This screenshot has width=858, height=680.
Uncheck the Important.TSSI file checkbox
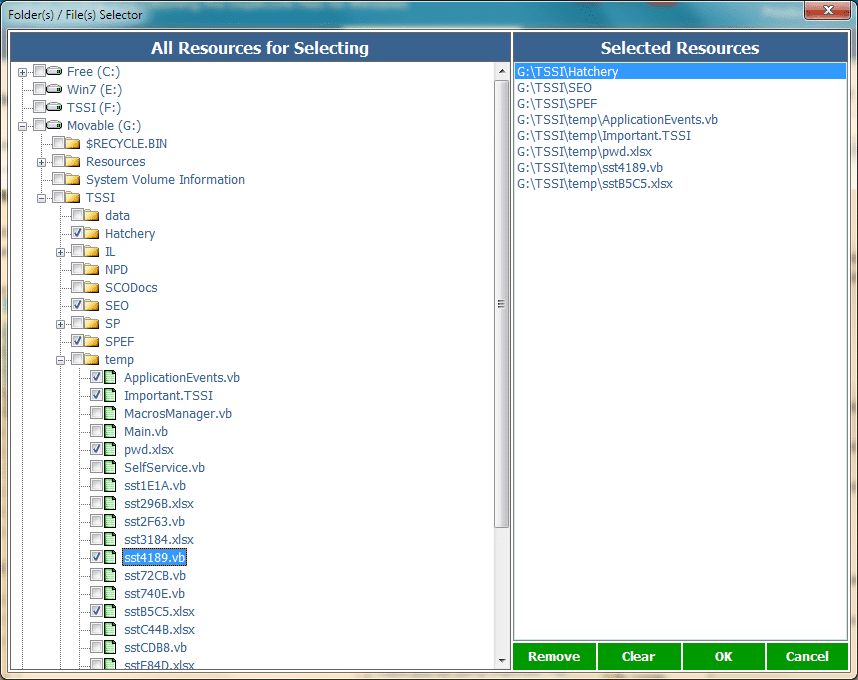[x=96, y=396]
